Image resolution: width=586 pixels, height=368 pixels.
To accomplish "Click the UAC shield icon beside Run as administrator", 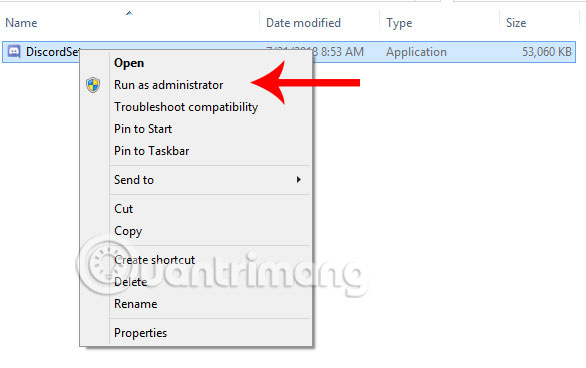I will point(93,85).
